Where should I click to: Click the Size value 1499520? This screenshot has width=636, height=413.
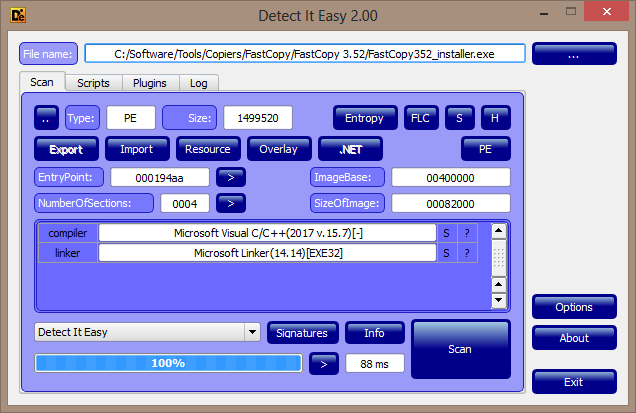258,118
